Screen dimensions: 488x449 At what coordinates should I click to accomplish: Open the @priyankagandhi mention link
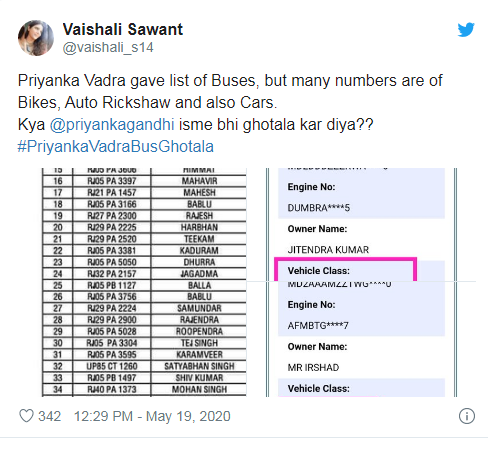[x=112, y=125]
